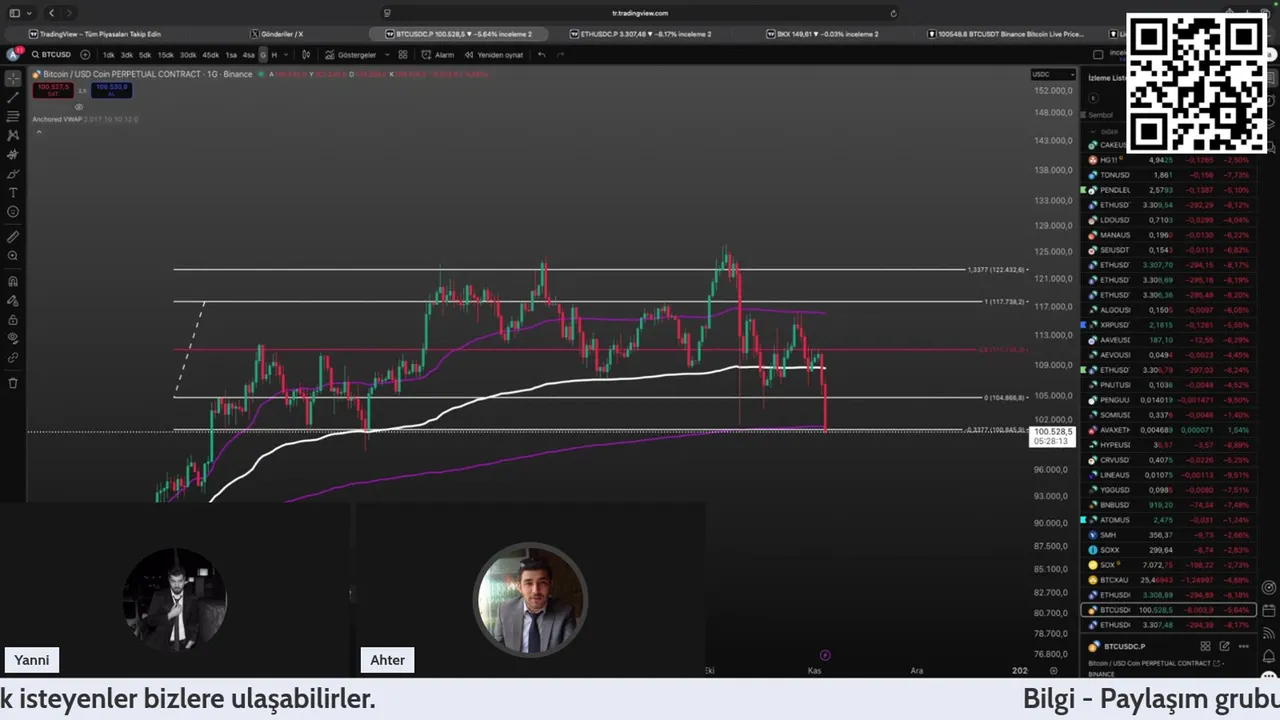Select the 5dk timeframe
Image resolution: width=1280 pixels, height=720 pixels.
point(144,54)
